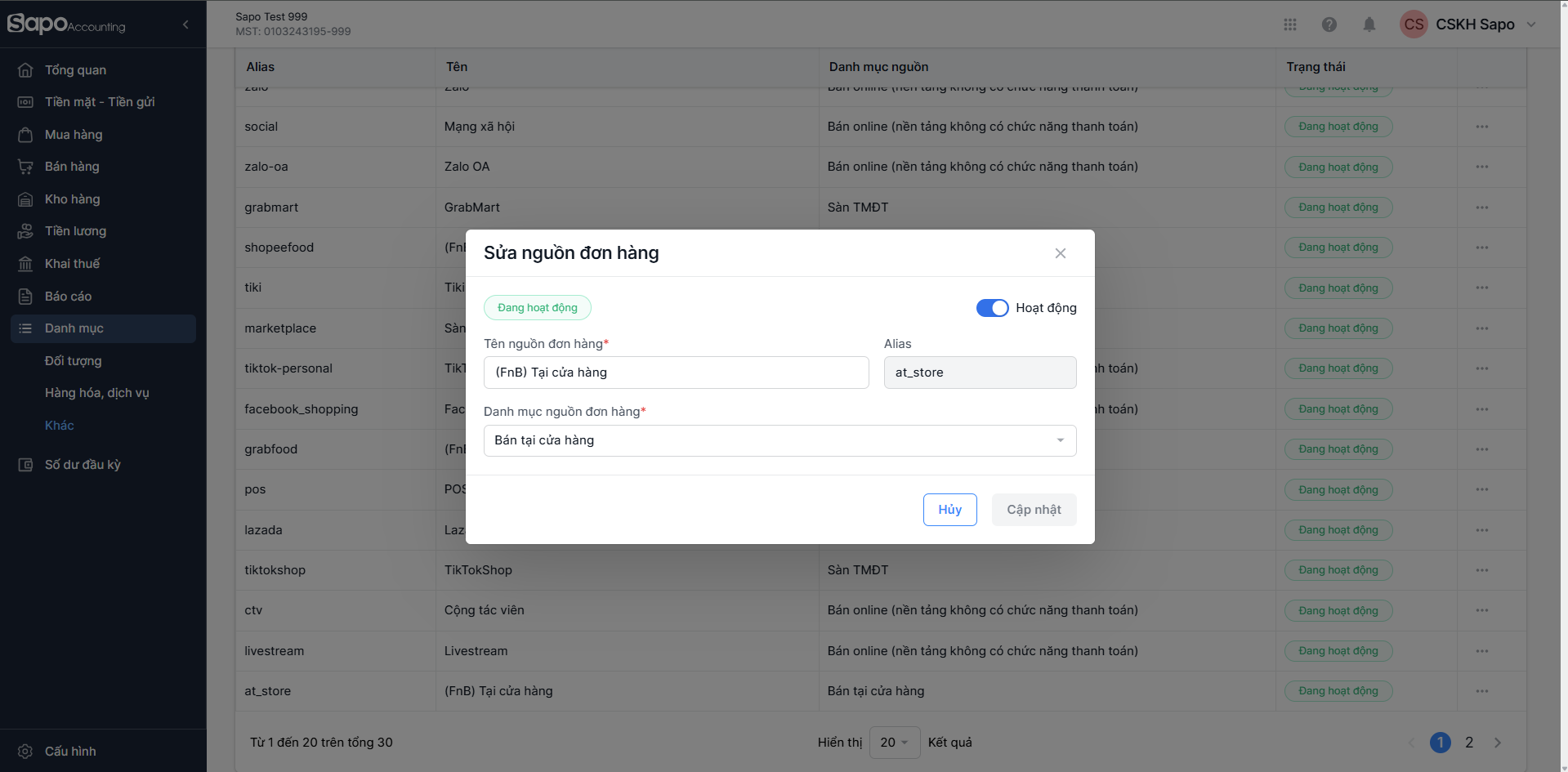This screenshot has height=772, width=1568.
Task: Select Hàng hóa, dịch vụ submenu
Action: point(96,393)
